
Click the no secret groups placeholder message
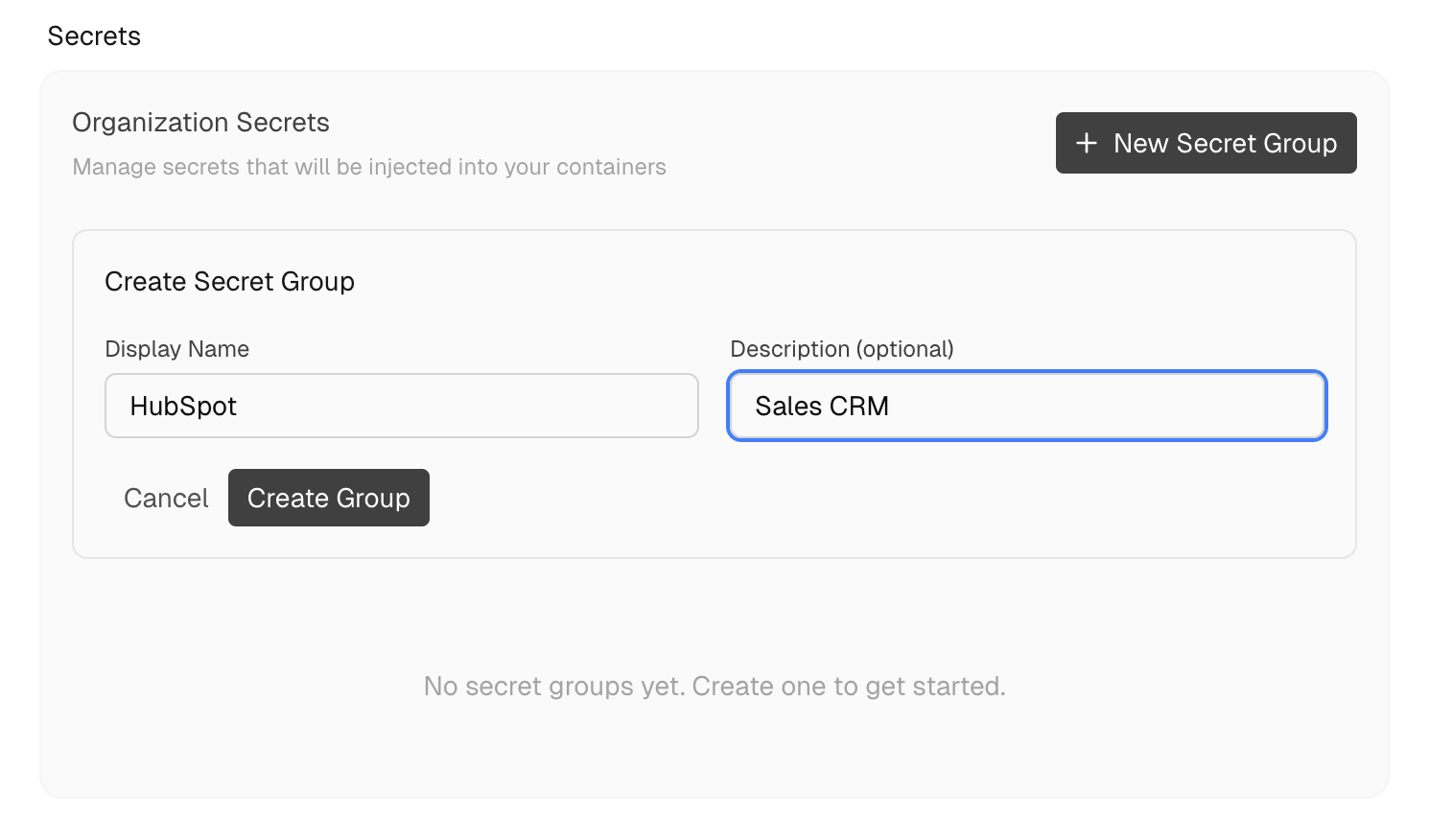click(x=714, y=686)
